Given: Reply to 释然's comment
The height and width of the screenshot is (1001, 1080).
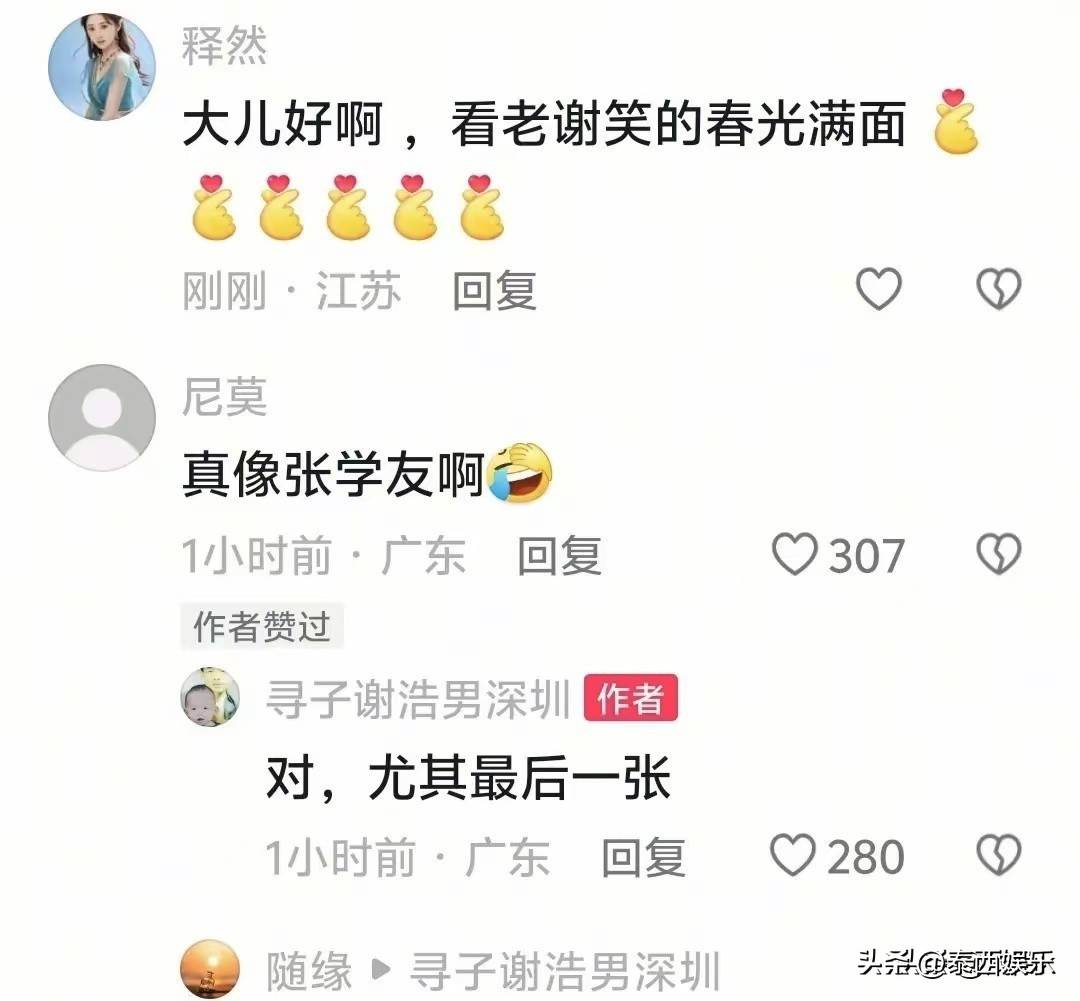Looking at the screenshot, I should tap(495, 291).
